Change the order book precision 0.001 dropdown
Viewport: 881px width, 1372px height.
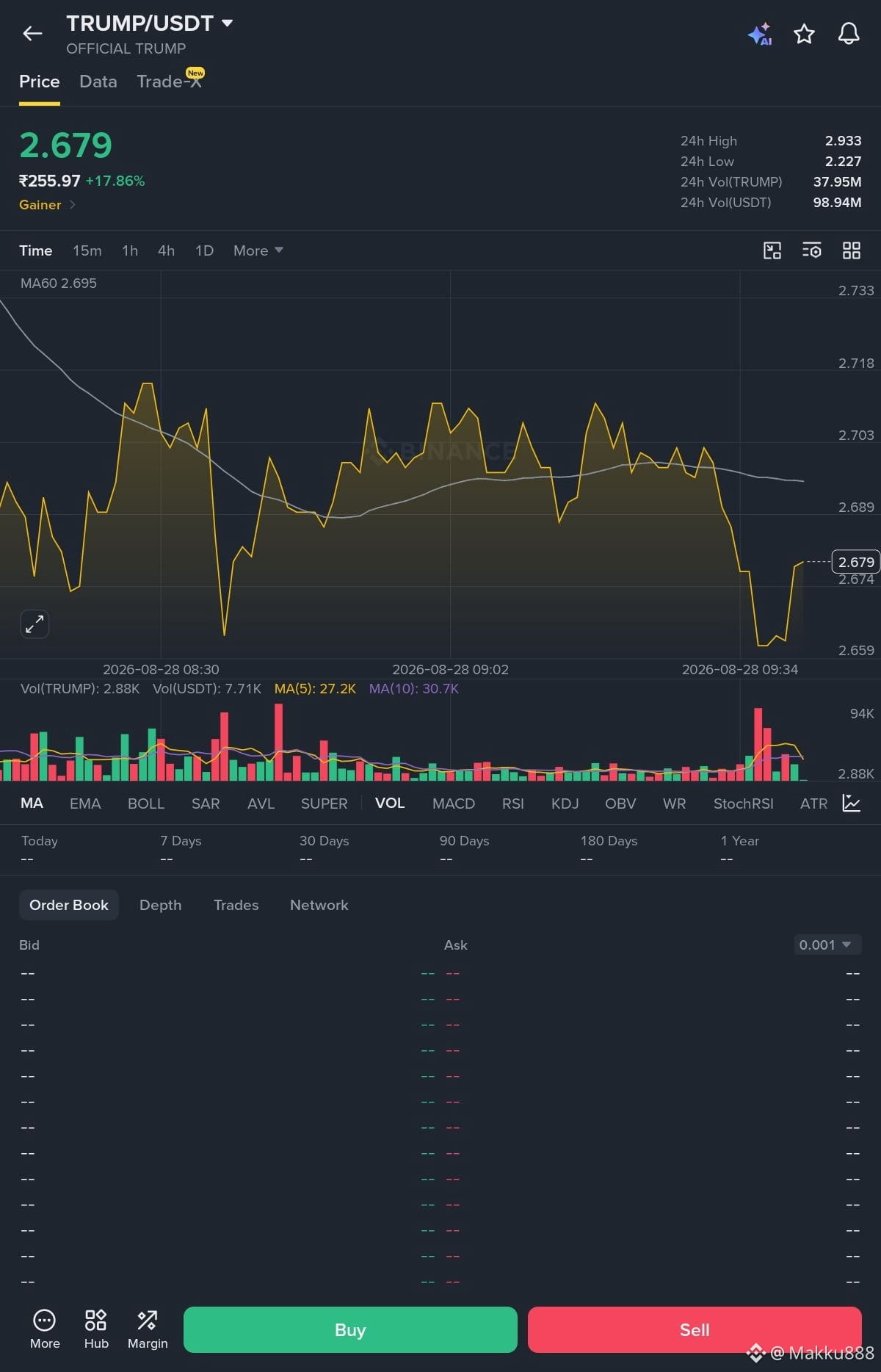[x=827, y=945]
